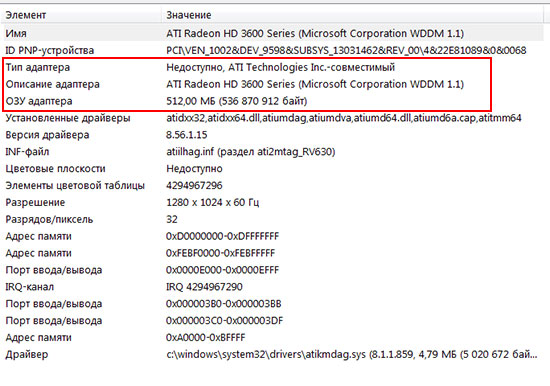This screenshot has width=550, height=386.
Task: Select the Имя row label
Action: 16,34
